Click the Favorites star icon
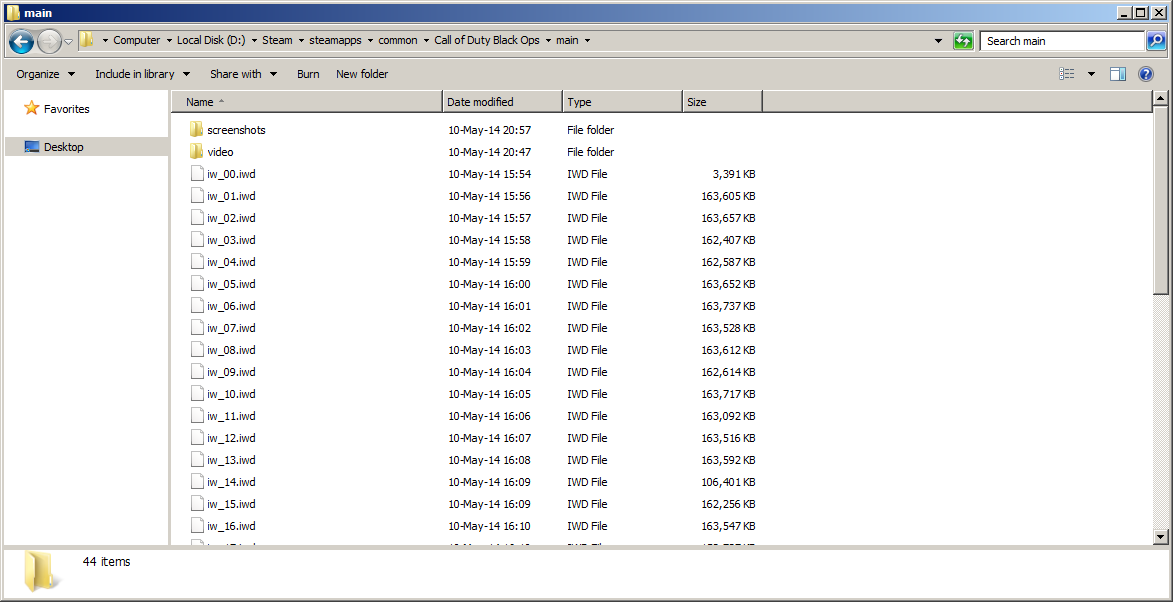This screenshot has height=602, width=1173. (31, 108)
